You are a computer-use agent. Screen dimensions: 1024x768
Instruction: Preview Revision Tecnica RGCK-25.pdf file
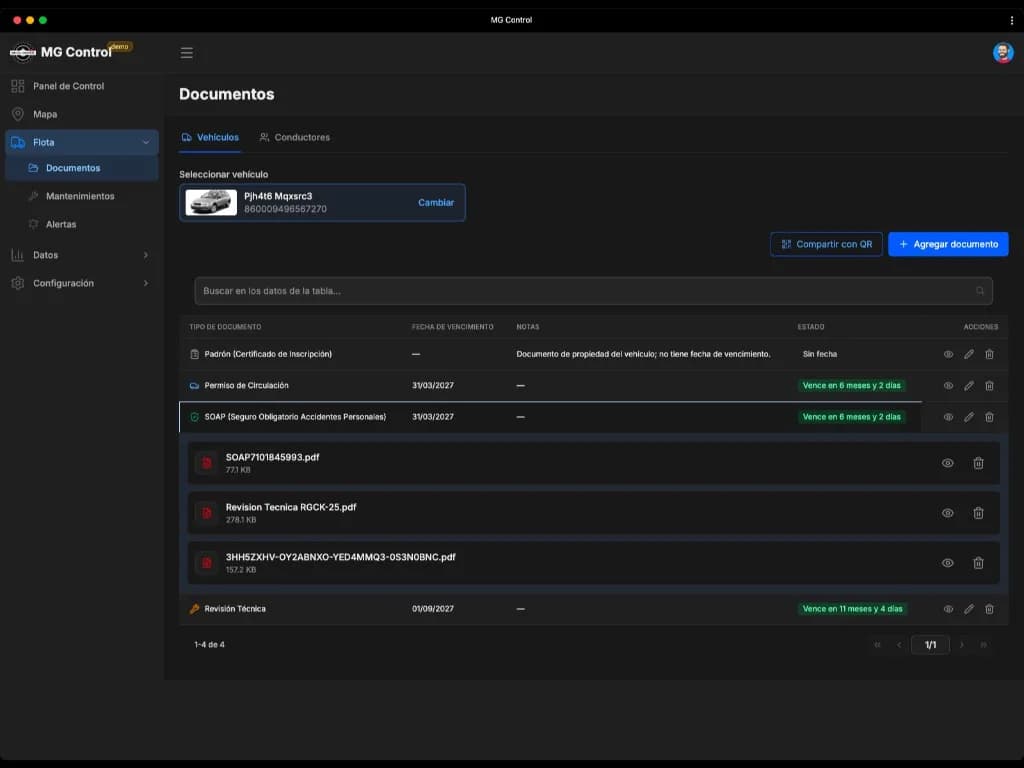(948, 513)
